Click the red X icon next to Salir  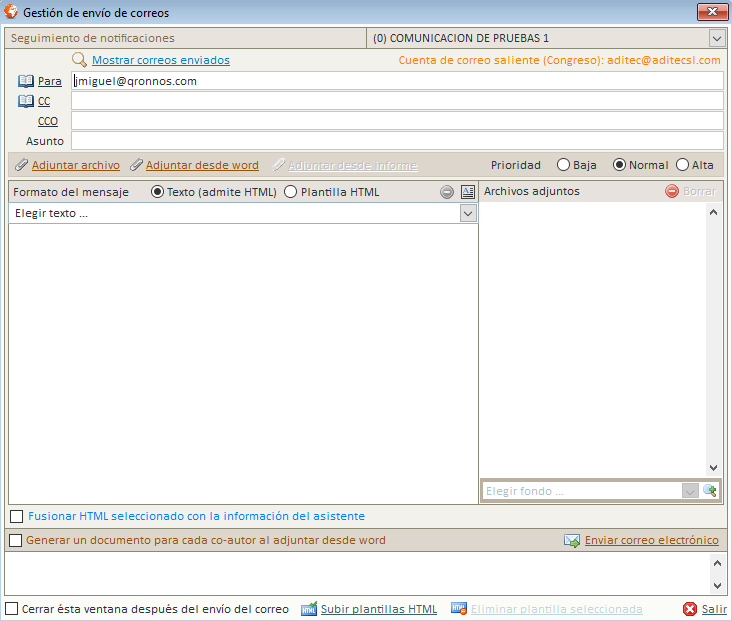tap(690, 609)
